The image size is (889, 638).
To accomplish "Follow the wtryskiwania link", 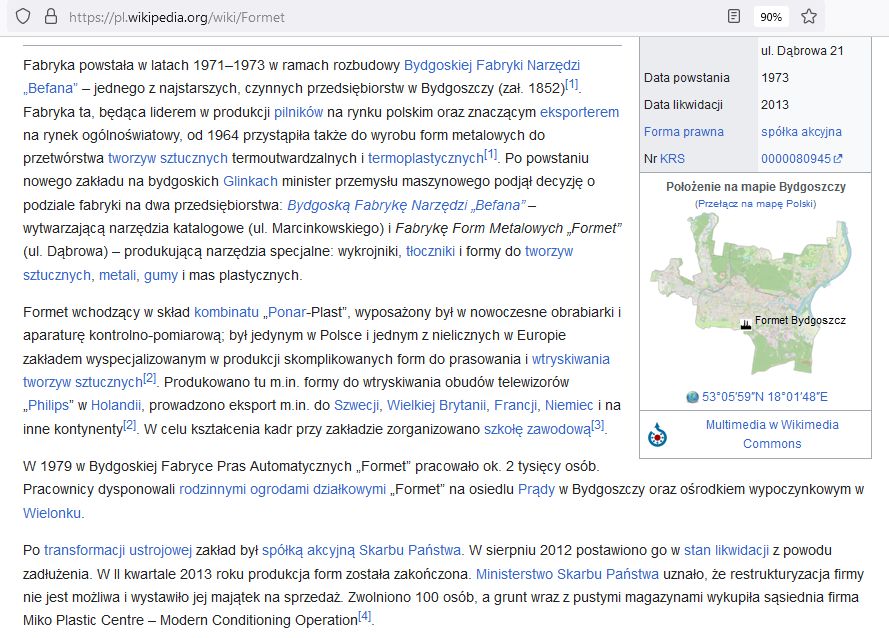I will tap(570, 359).
